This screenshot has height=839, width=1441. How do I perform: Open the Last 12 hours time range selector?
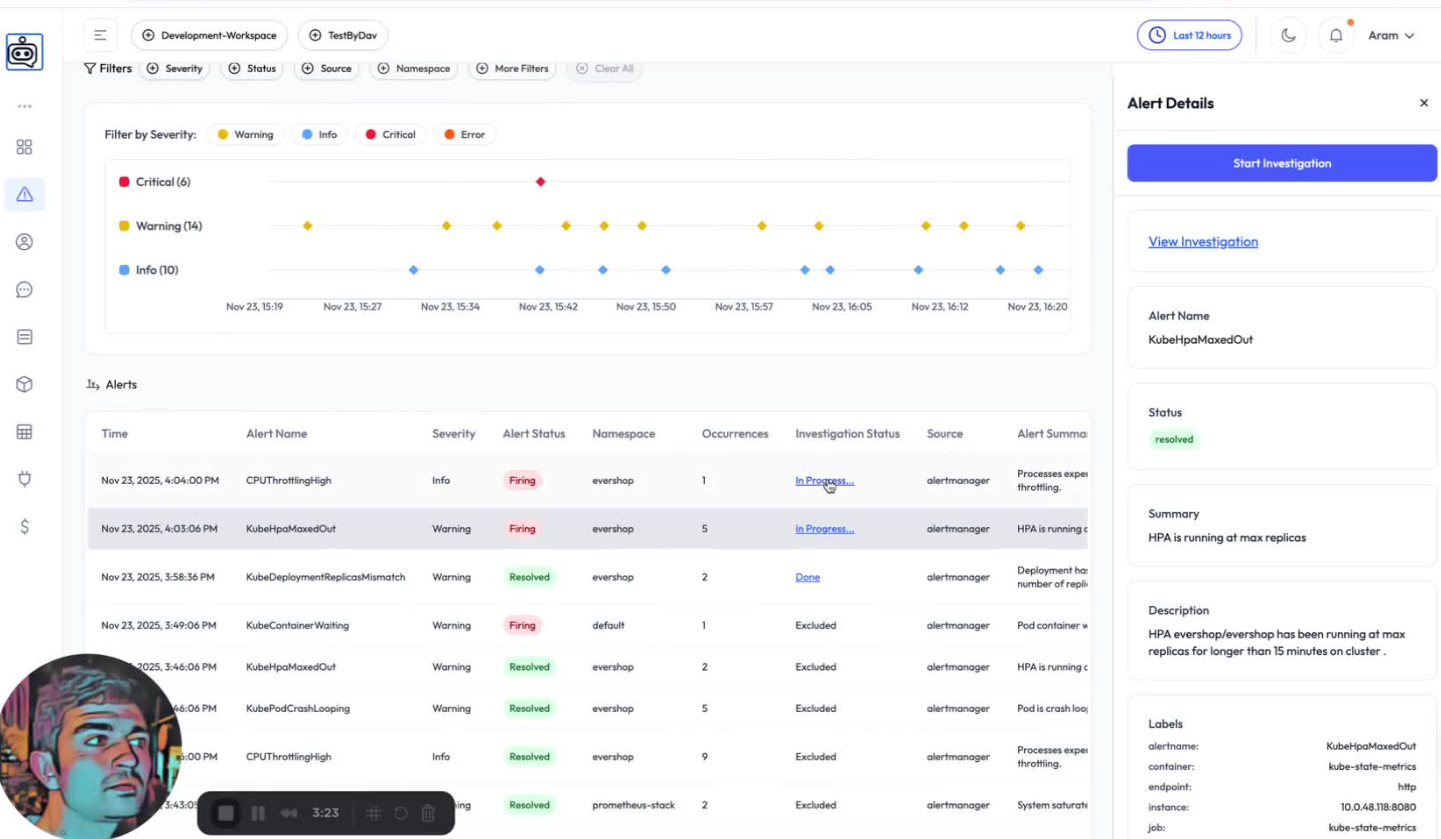click(x=1189, y=36)
